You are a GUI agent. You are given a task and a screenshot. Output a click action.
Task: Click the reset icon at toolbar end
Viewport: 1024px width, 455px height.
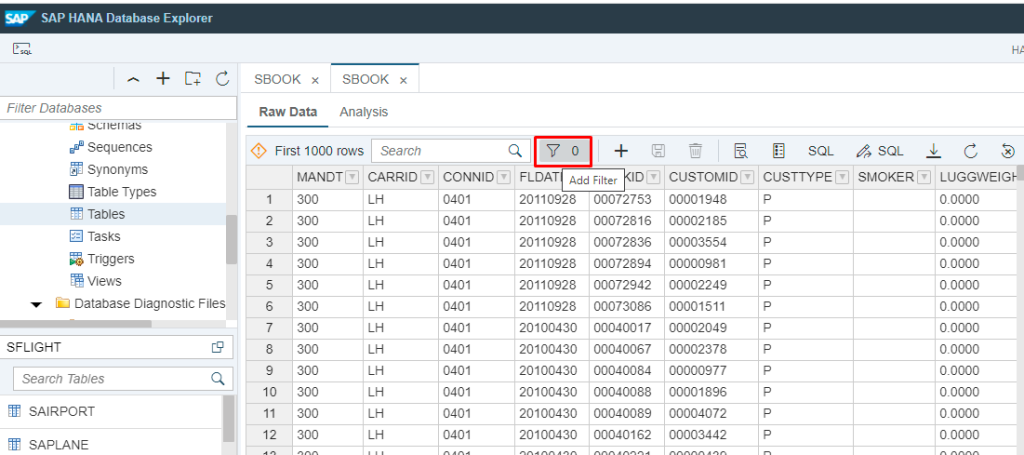(1008, 151)
